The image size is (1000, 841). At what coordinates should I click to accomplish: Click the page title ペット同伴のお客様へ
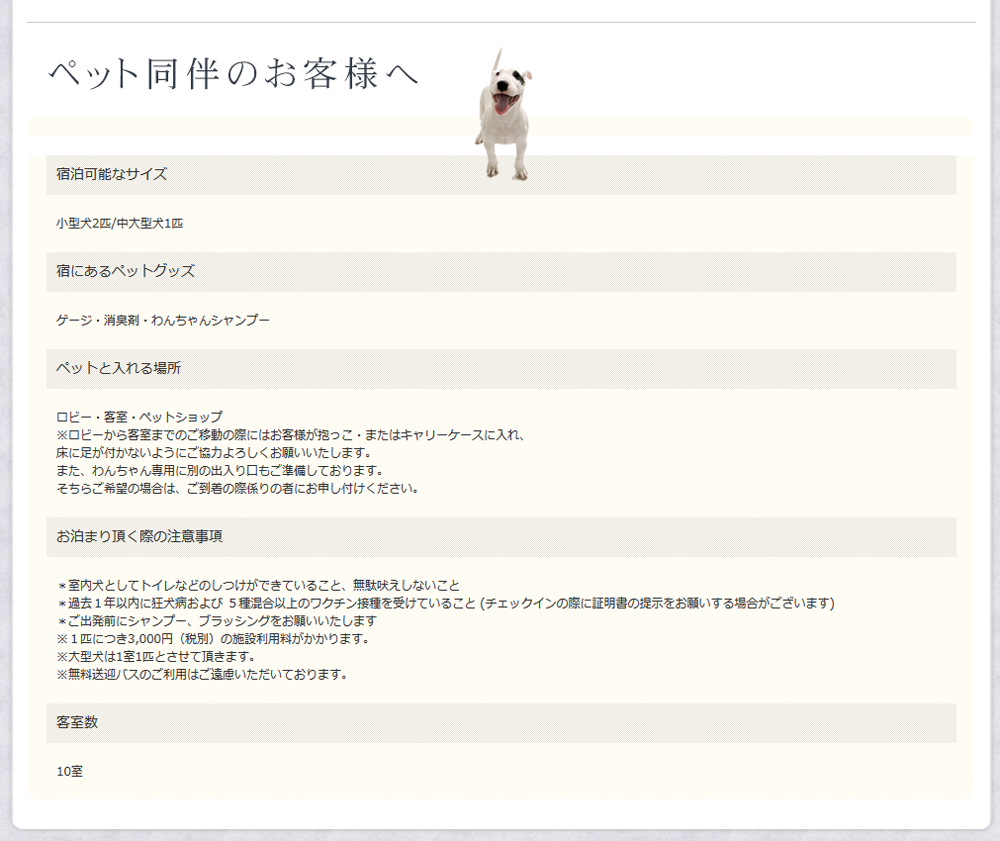233,73
